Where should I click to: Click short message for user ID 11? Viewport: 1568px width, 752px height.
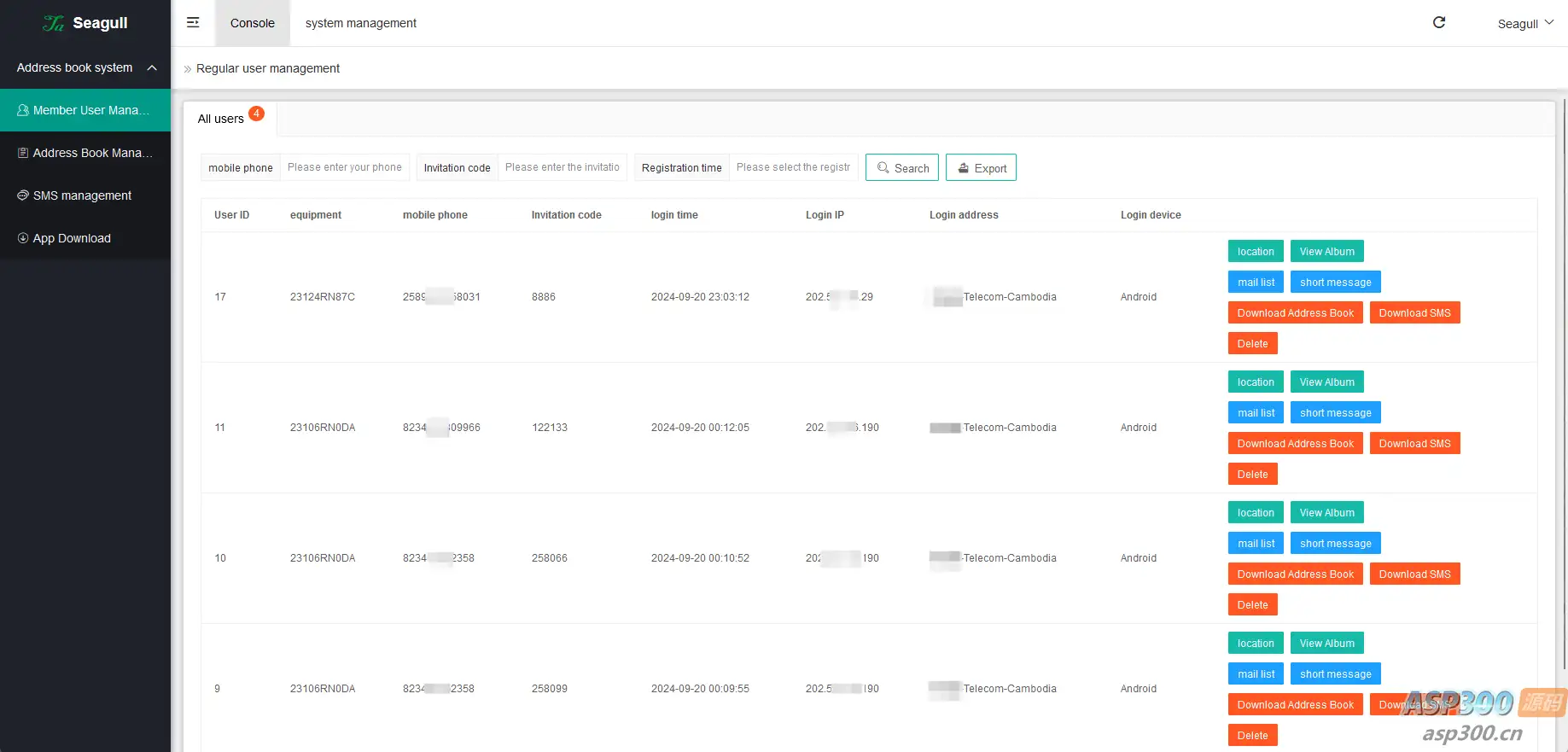click(x=1336, y=413)
